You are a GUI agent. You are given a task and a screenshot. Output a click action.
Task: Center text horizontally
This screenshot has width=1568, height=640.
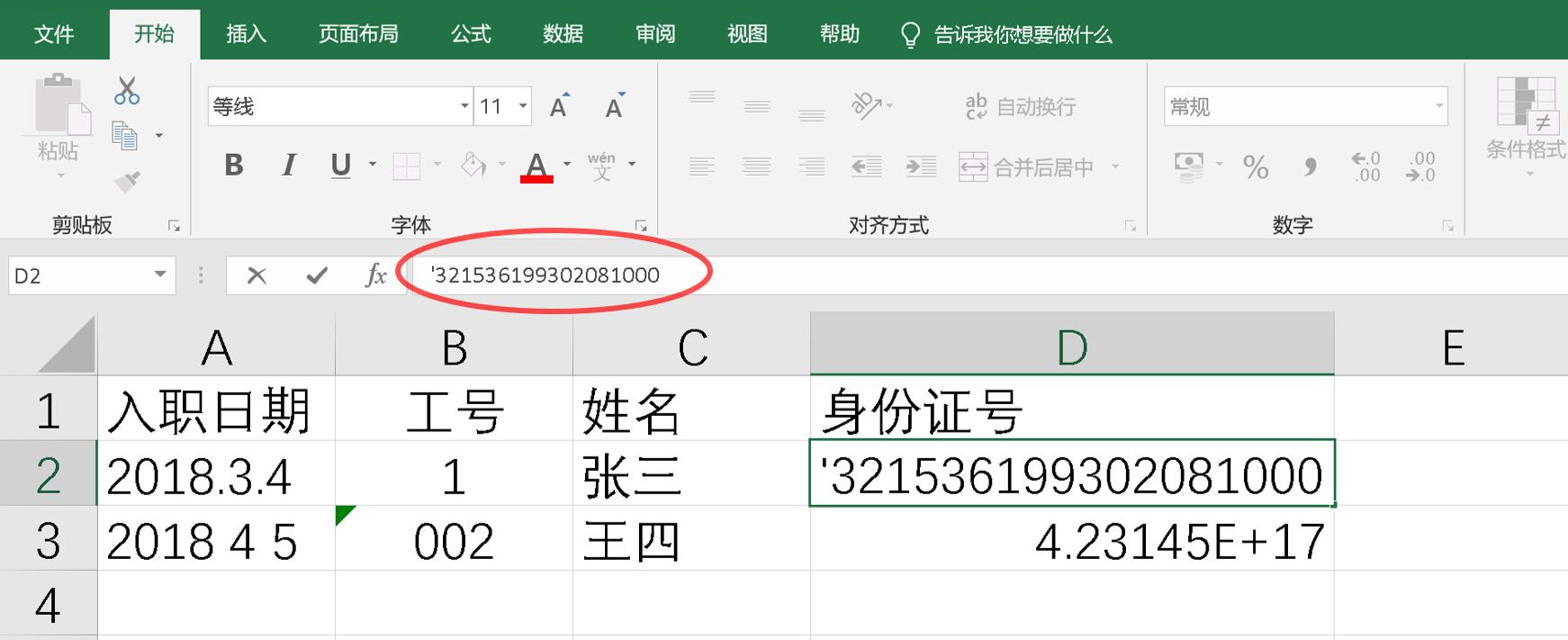pos(756,167)
